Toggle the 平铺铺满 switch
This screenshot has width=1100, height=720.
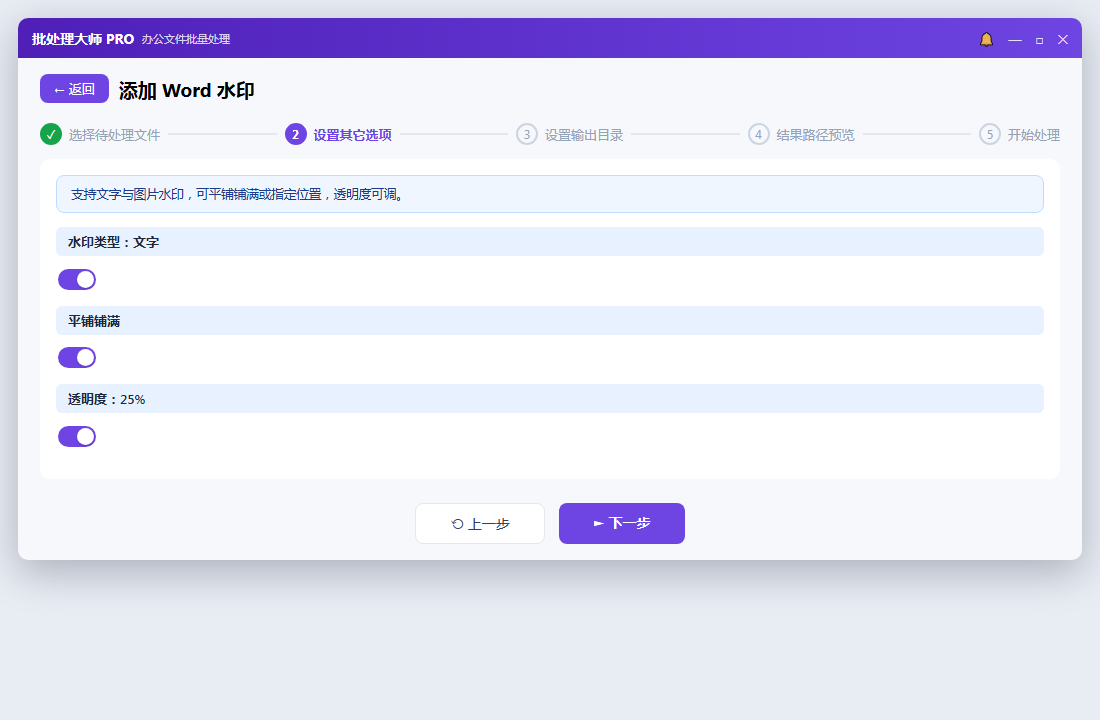[77, 358]
